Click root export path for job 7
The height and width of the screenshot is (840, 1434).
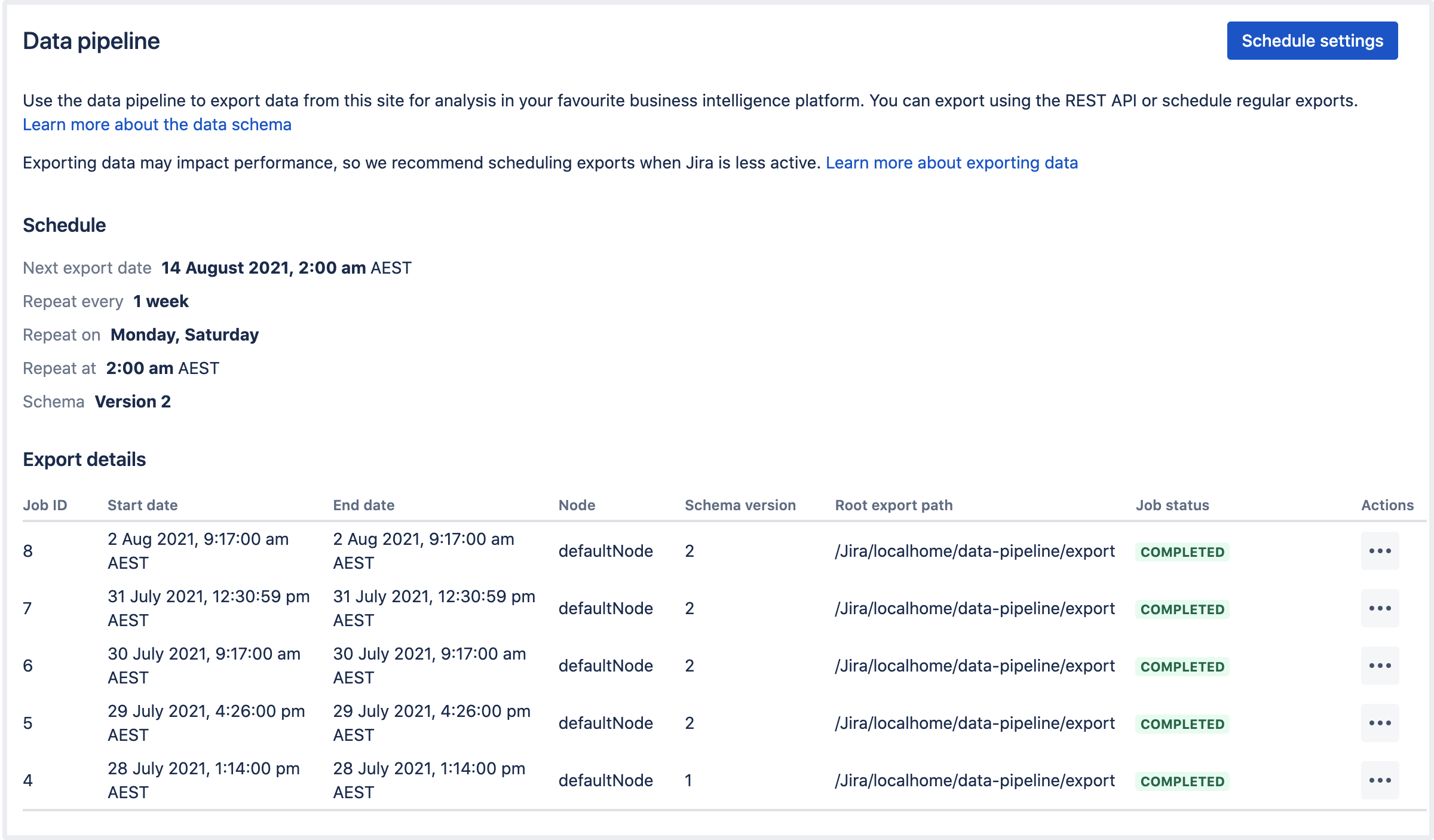[x=975, y=608]
